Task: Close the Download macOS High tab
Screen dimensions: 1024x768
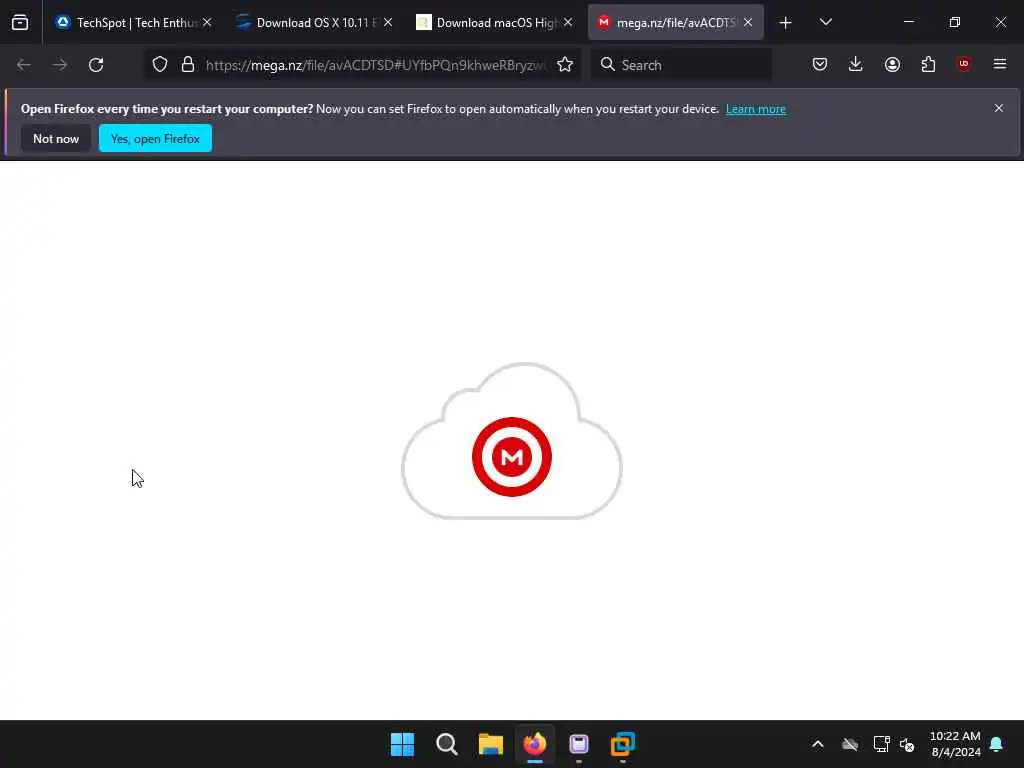Action: tap(568, 22)
